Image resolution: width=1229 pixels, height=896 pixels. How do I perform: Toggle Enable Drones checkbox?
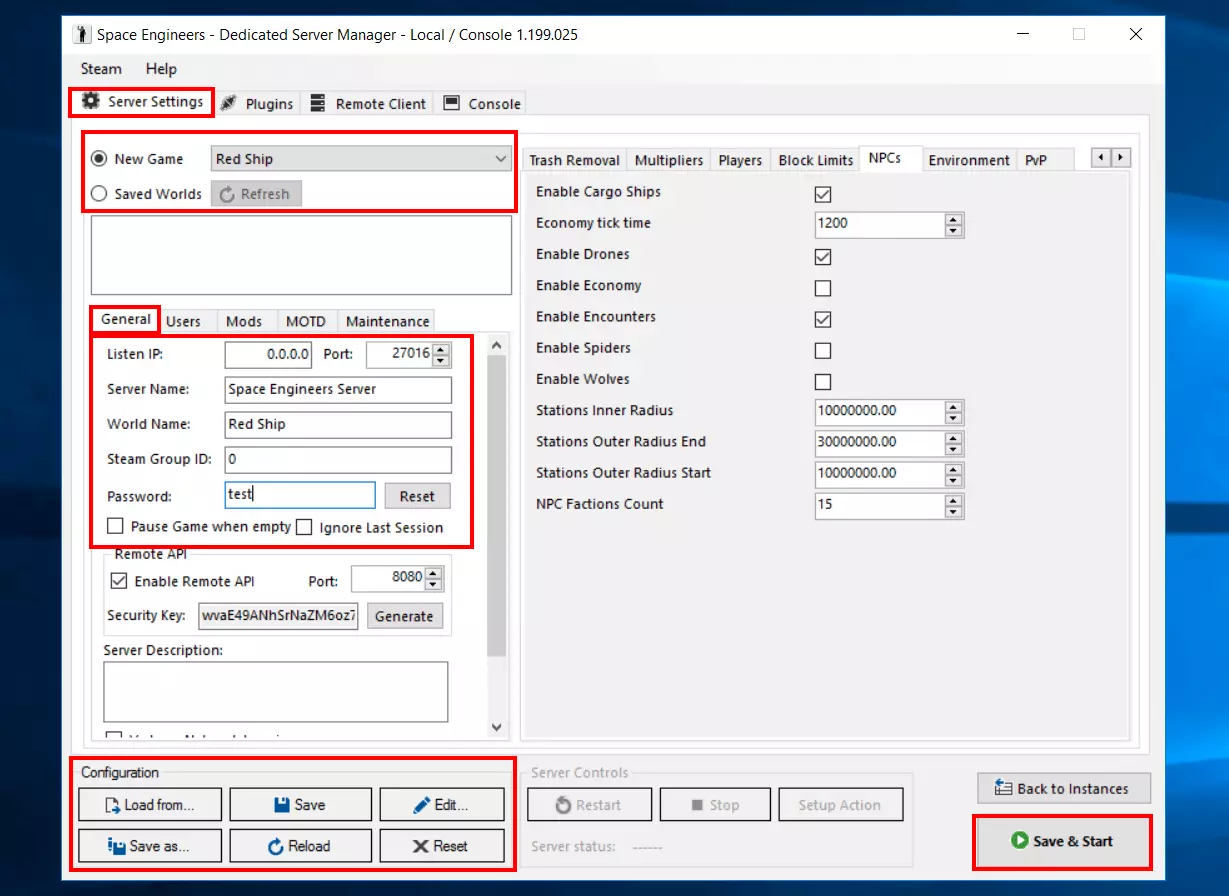tap(823, 257)
